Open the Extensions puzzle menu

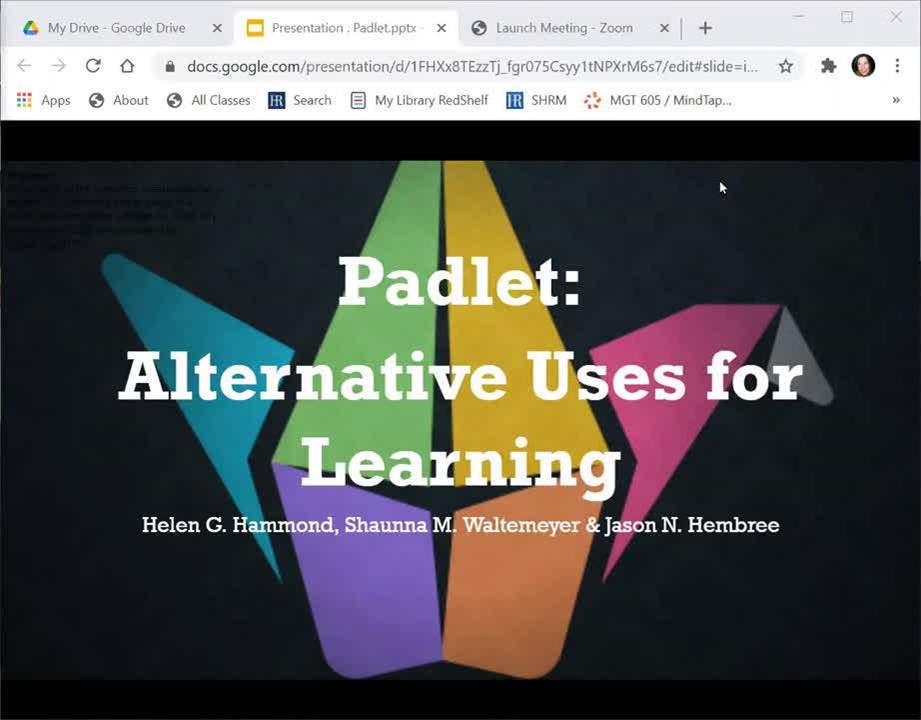coord(828,66)
